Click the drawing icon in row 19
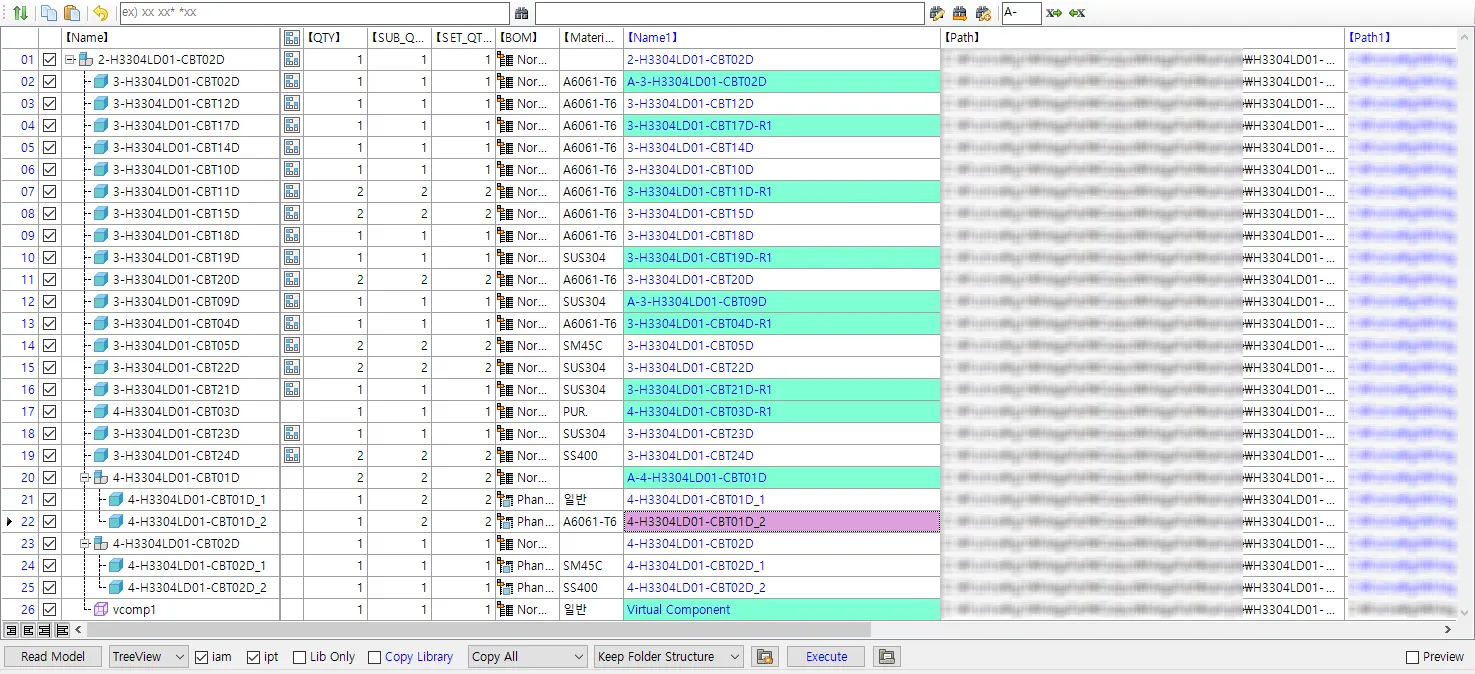1475x674 pixels. [x=292, y=456]
